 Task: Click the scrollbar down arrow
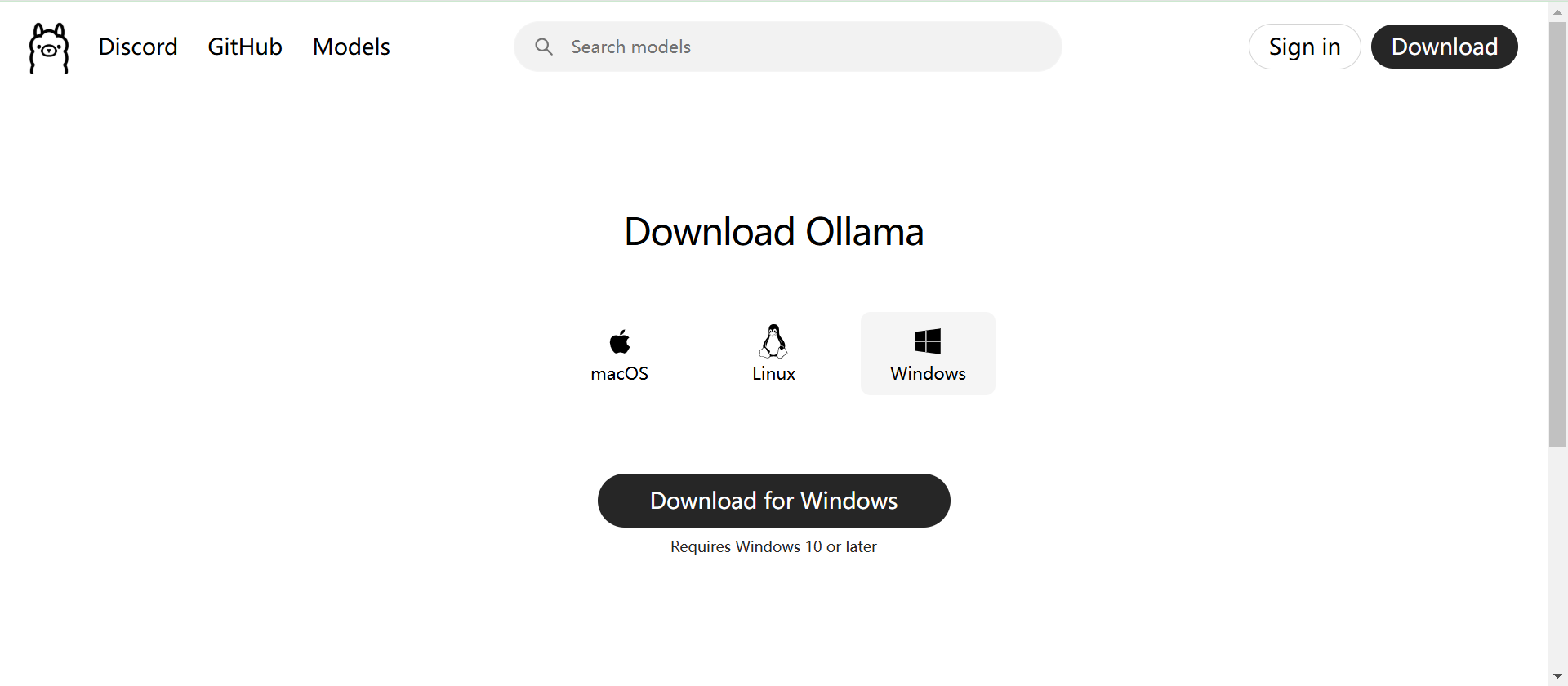pyautogui.click(x=1557, y=676)
